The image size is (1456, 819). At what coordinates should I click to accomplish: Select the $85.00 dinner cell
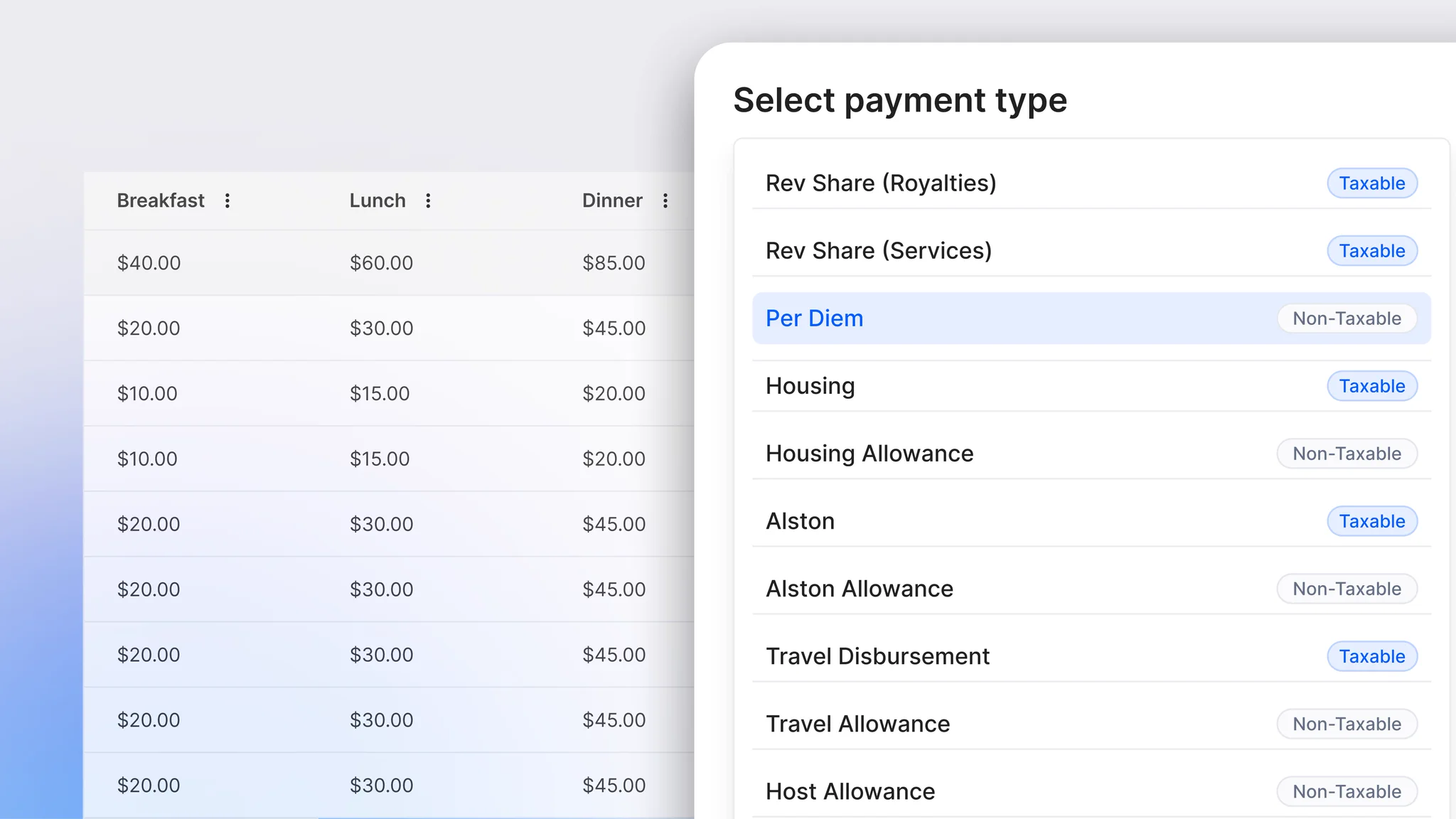614,263
